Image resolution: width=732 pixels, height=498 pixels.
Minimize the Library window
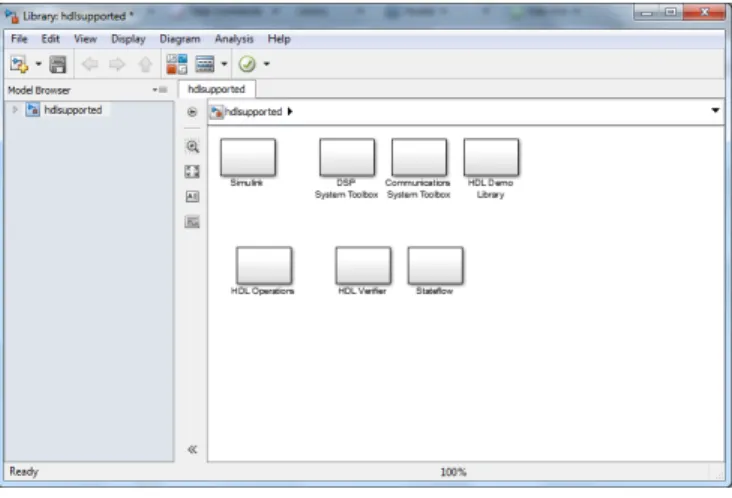click(x=647, y=13)
